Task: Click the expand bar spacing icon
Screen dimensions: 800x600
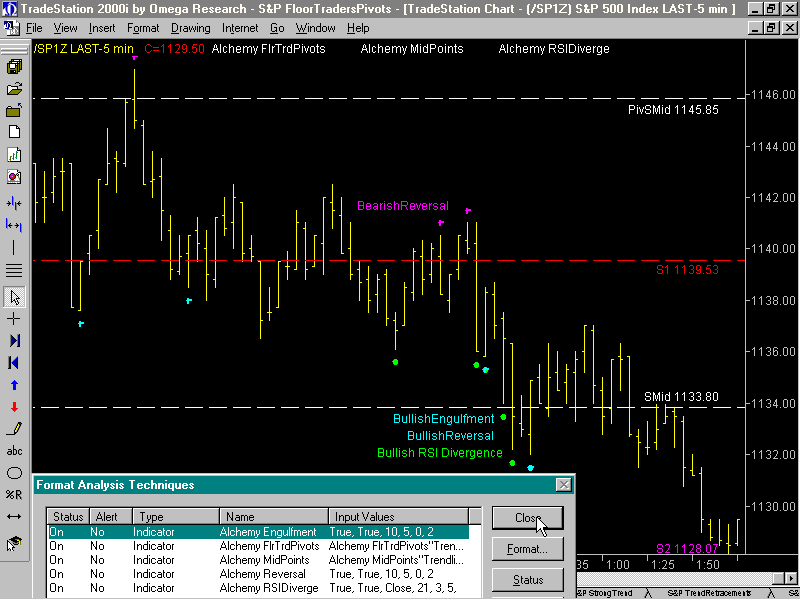Action: [x=14, y=226]
